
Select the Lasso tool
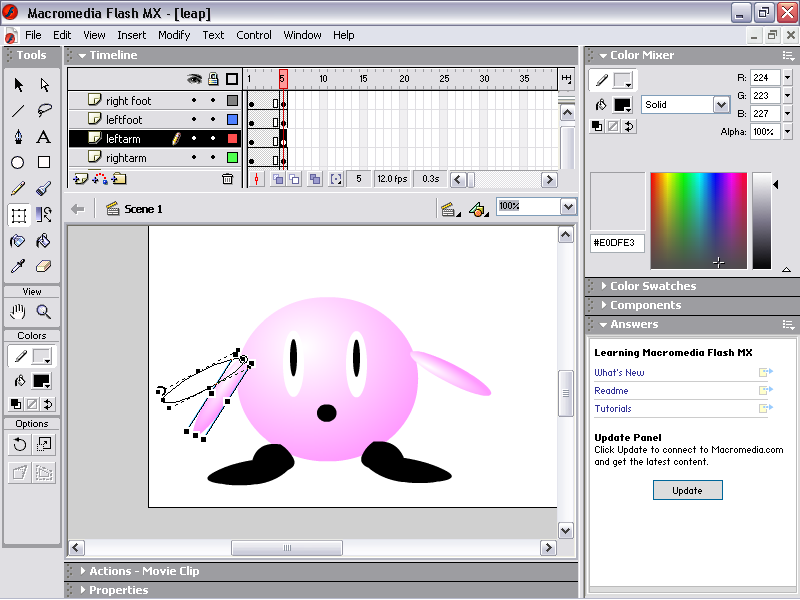tap(44, 111)
